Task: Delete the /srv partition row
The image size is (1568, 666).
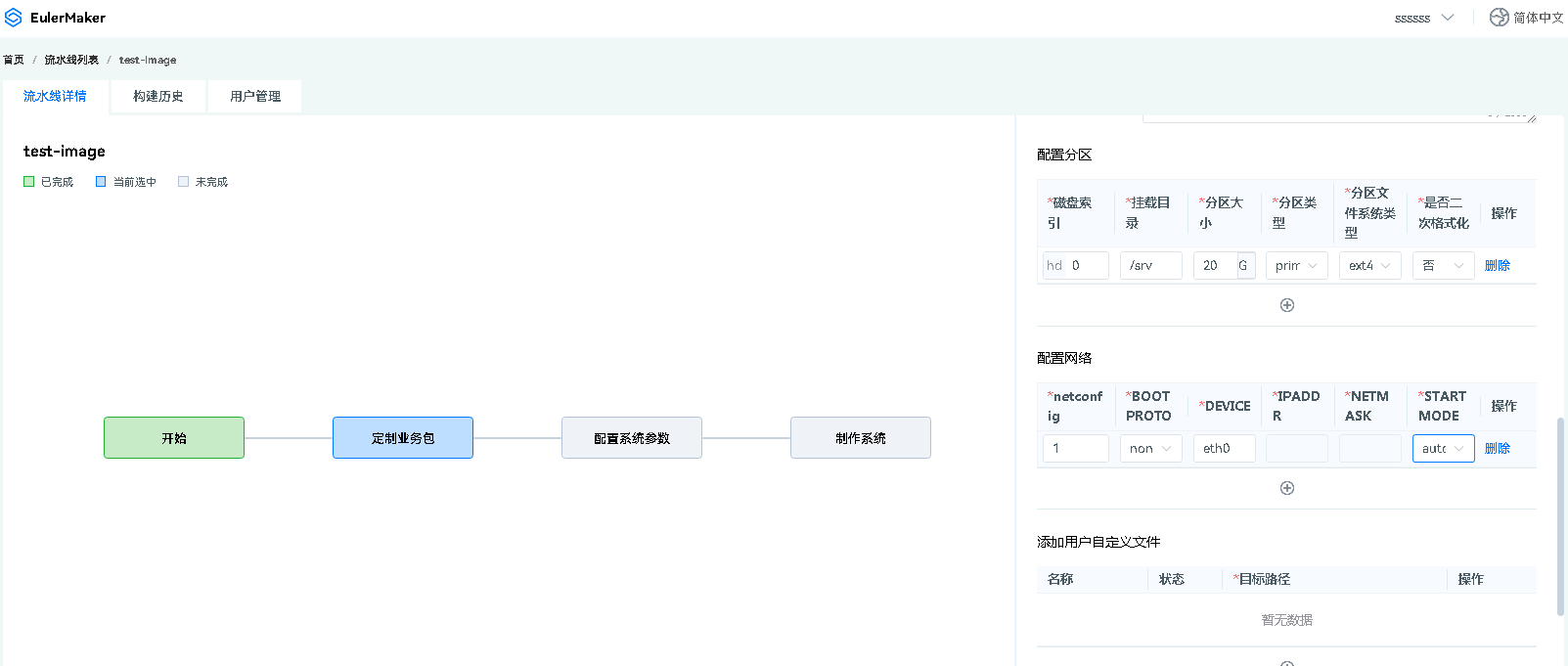Action: (x=1497, y=266)
